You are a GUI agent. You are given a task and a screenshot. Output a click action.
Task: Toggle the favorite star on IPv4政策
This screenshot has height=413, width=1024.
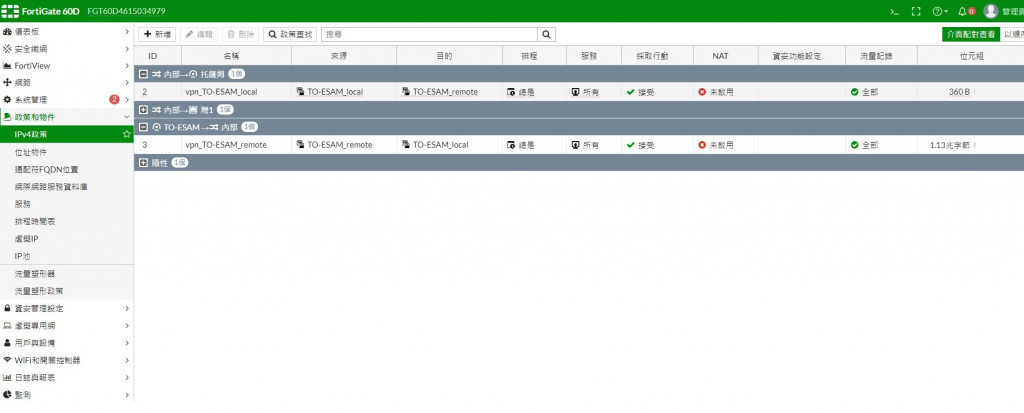pos(127,134)
